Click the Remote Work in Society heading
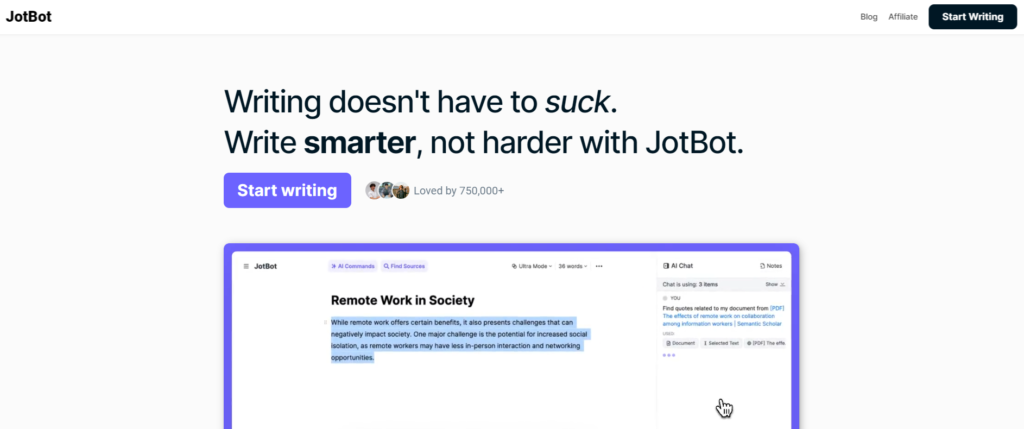Image resolution: width=1024 pixels, height=429 pixels. click(x=402, y=300)
